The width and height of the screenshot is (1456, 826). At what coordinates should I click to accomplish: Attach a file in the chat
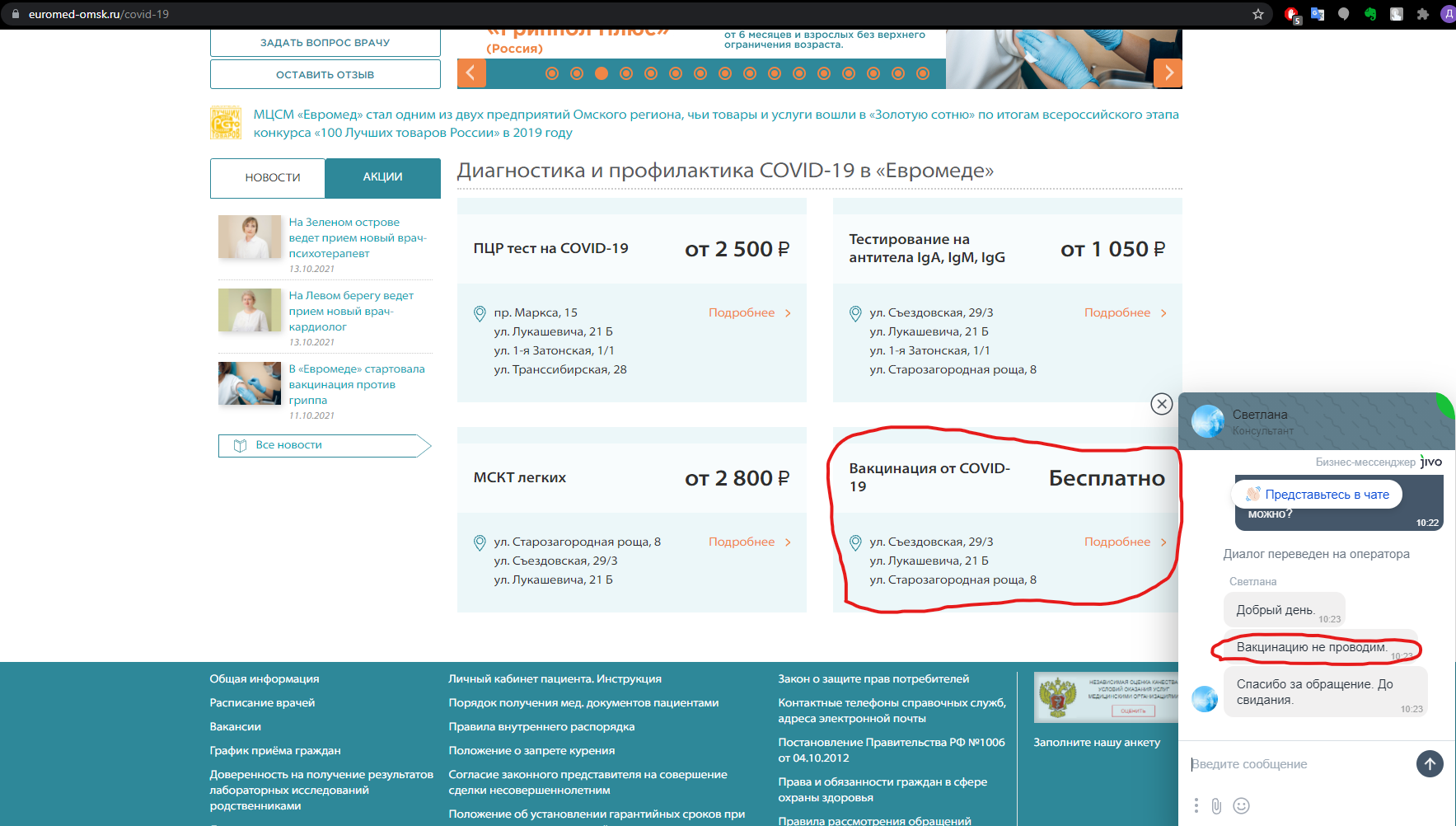1216,805
